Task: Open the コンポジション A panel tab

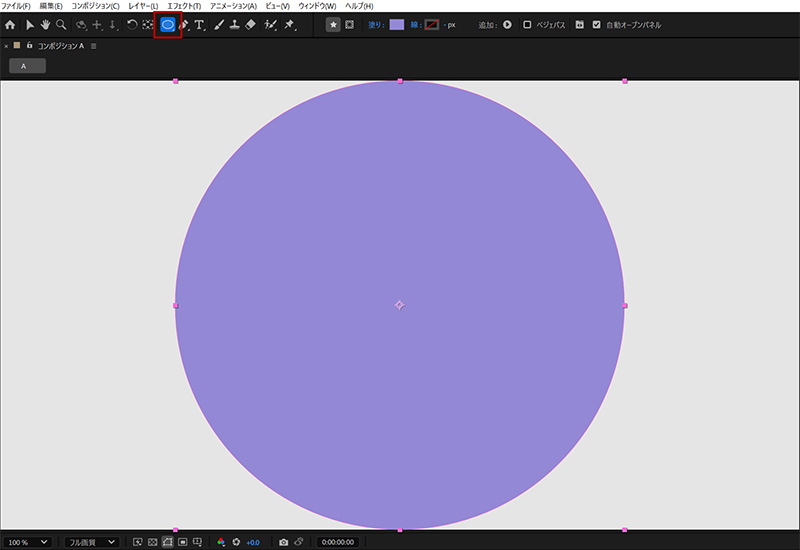Action: [60, 46]
